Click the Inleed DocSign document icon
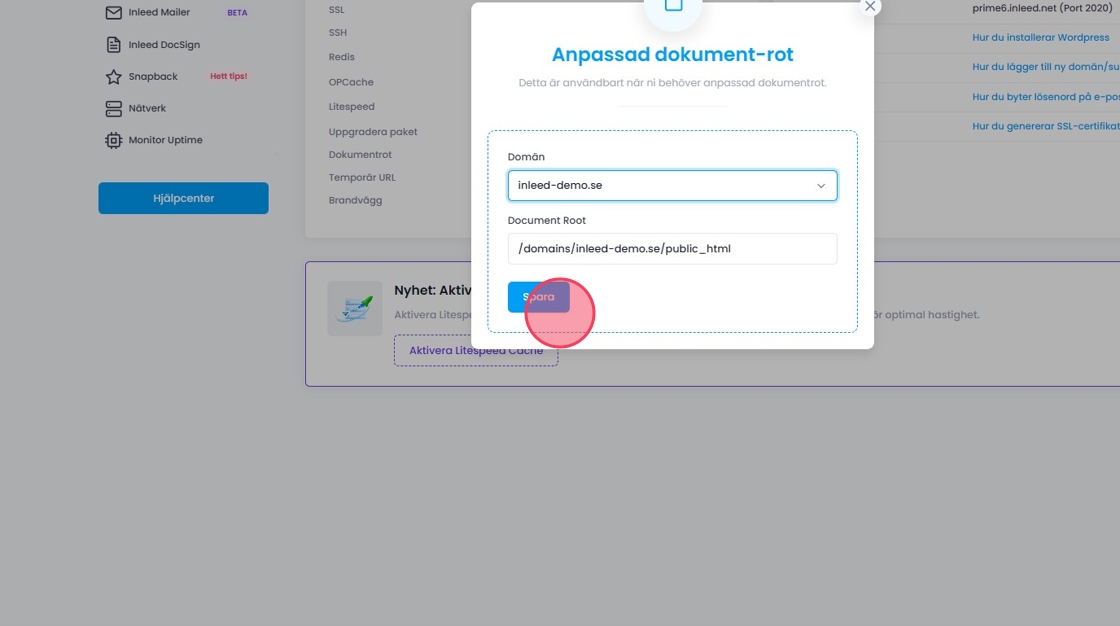Image resolution: width=1120 pixels, height=626 pixels. coord(113,45)
